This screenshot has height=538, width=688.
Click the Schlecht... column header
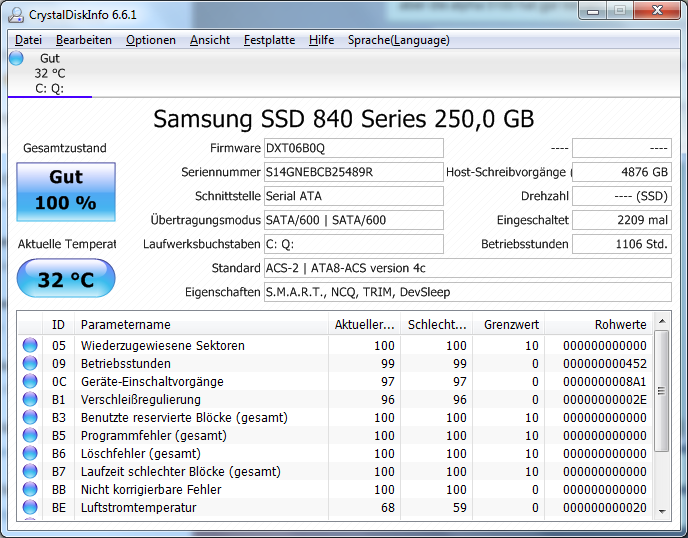click(x=437, y=324)
